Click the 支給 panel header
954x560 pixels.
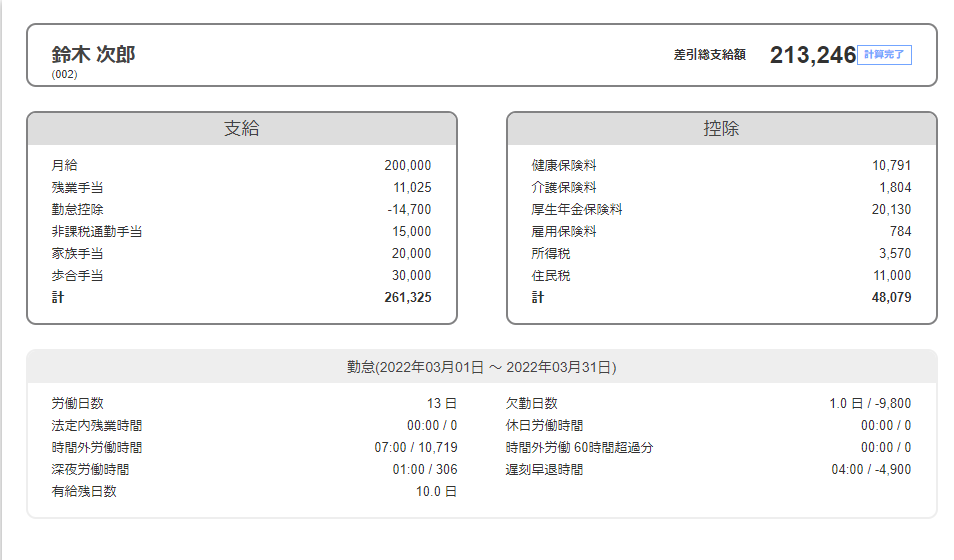click(242, 129)
